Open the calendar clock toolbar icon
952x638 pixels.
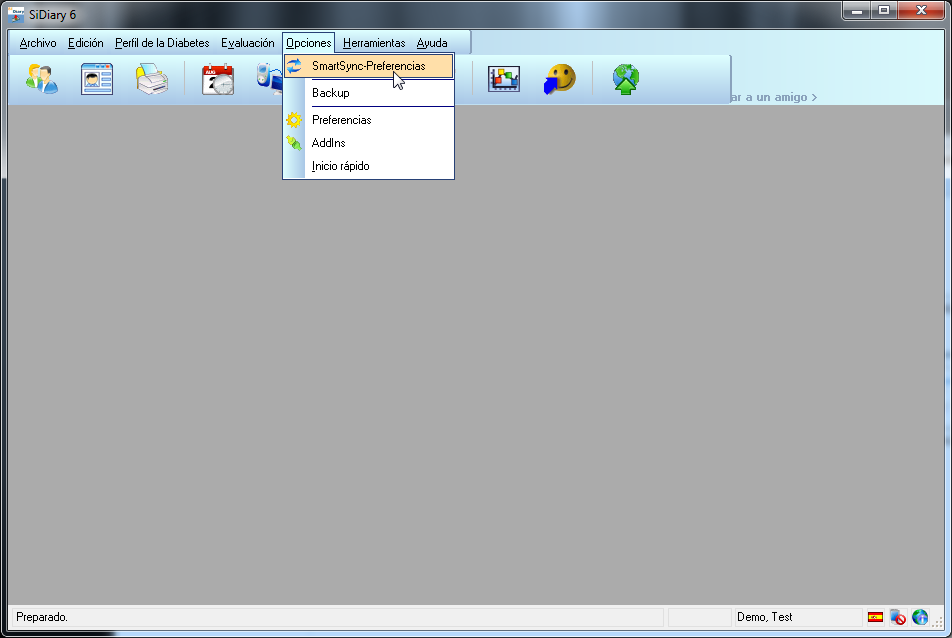click(x=217, y=79)
